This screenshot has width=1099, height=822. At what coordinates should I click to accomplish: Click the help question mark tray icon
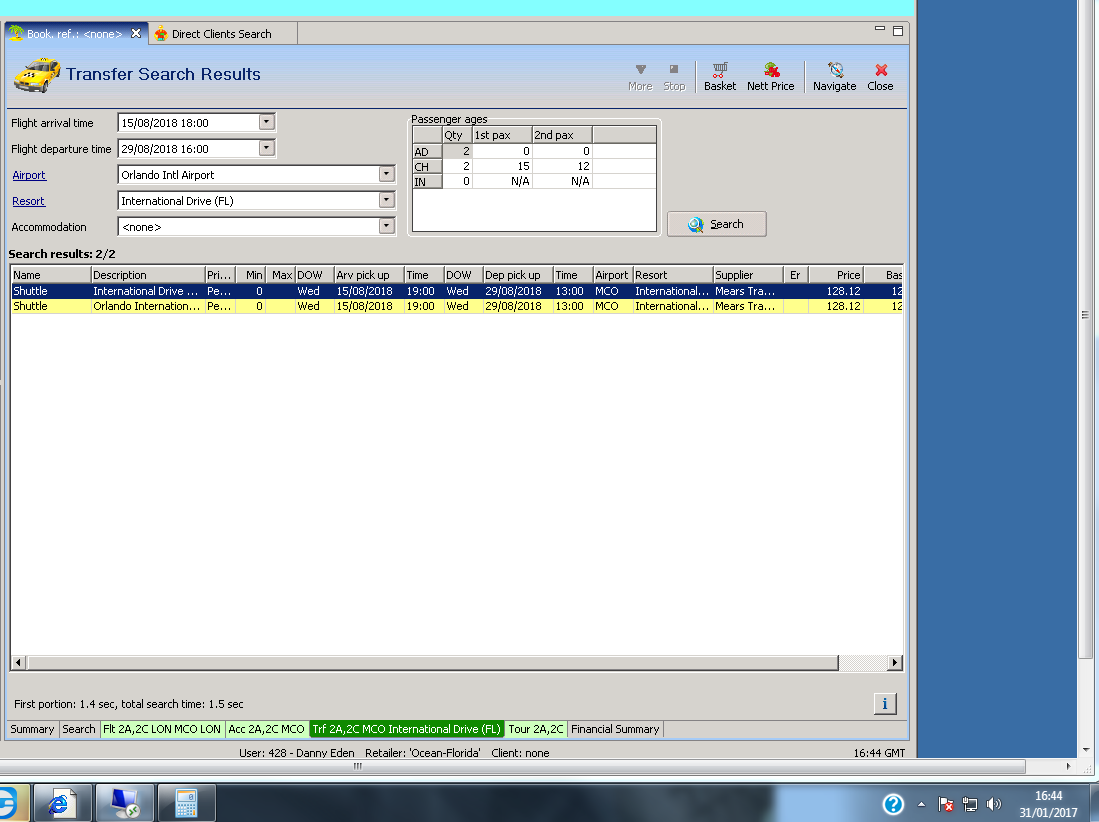tap(893, 804)
